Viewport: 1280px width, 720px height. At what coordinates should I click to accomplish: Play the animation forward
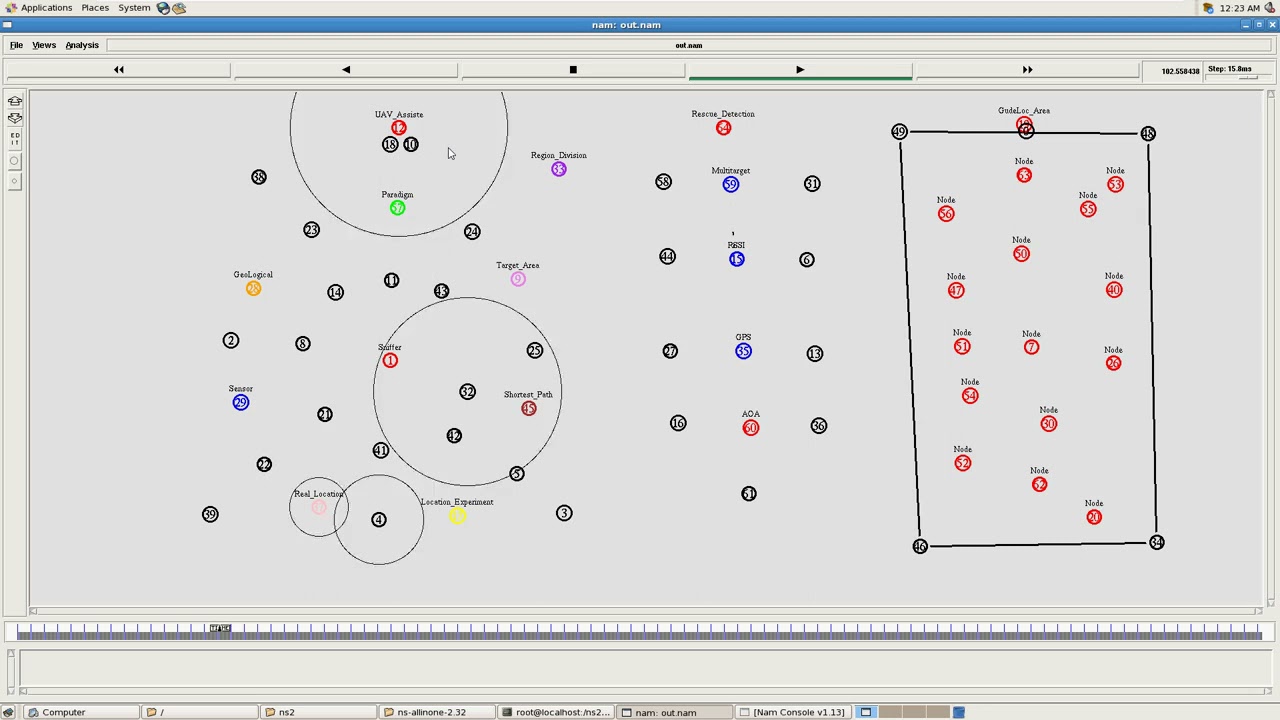800,70
